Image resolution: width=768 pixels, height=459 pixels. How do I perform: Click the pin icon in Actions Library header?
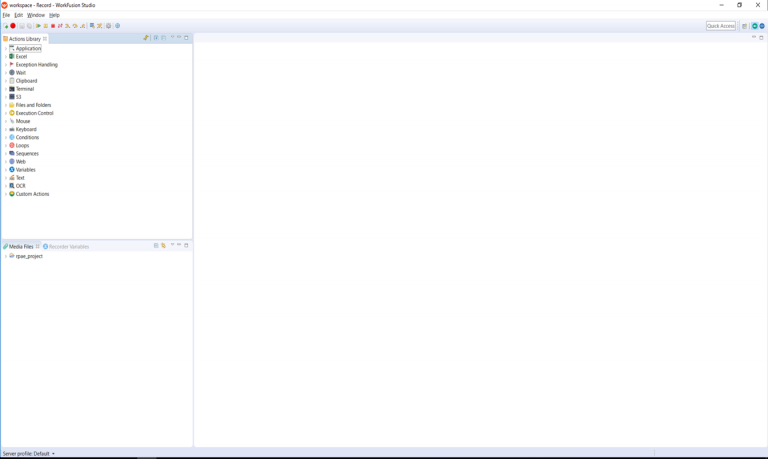tap(146, 38)
